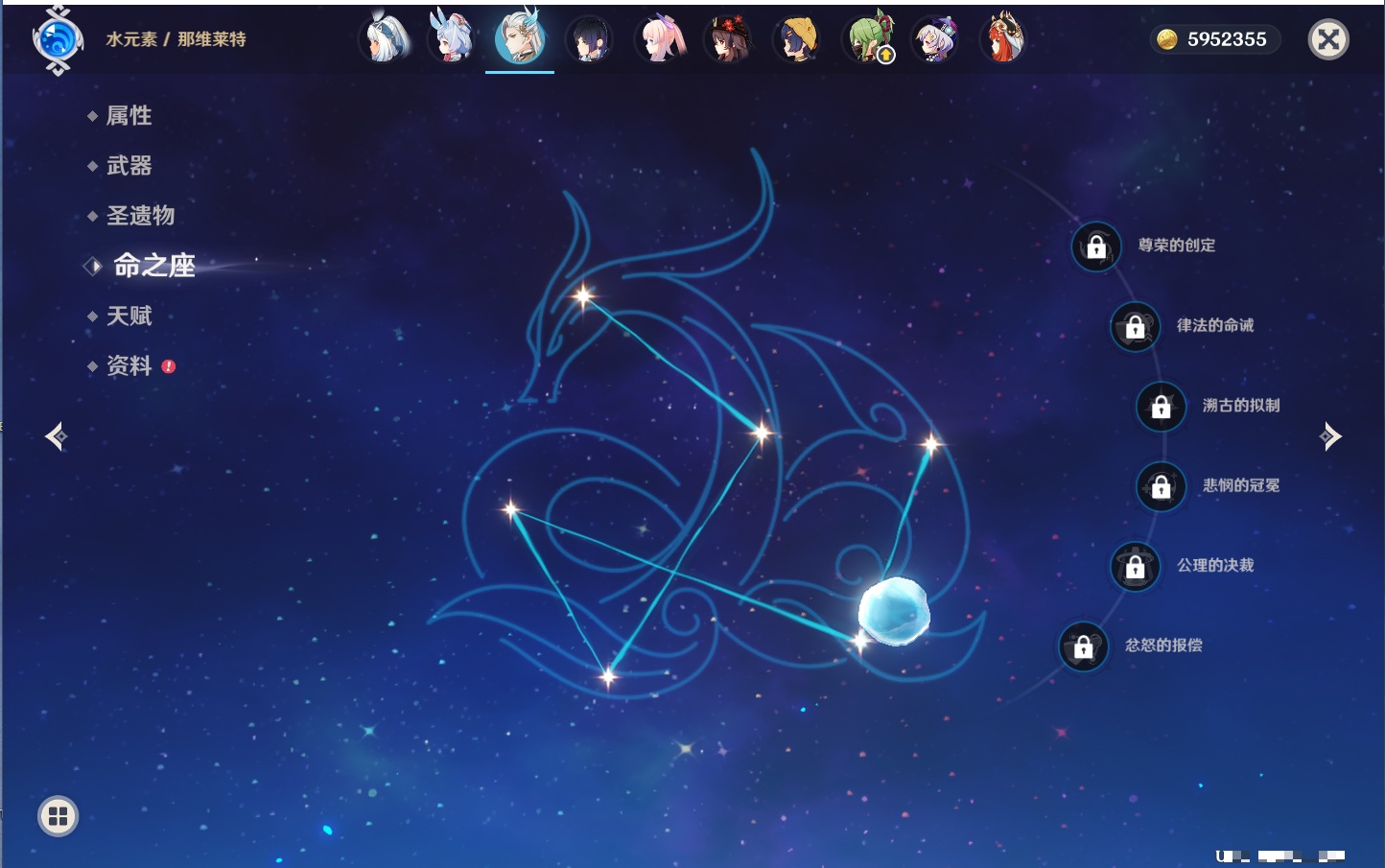This screenshot has width=1385, height=868.
Task: Click the Mora balance 5952355
Action: (x=1227, y=39)
